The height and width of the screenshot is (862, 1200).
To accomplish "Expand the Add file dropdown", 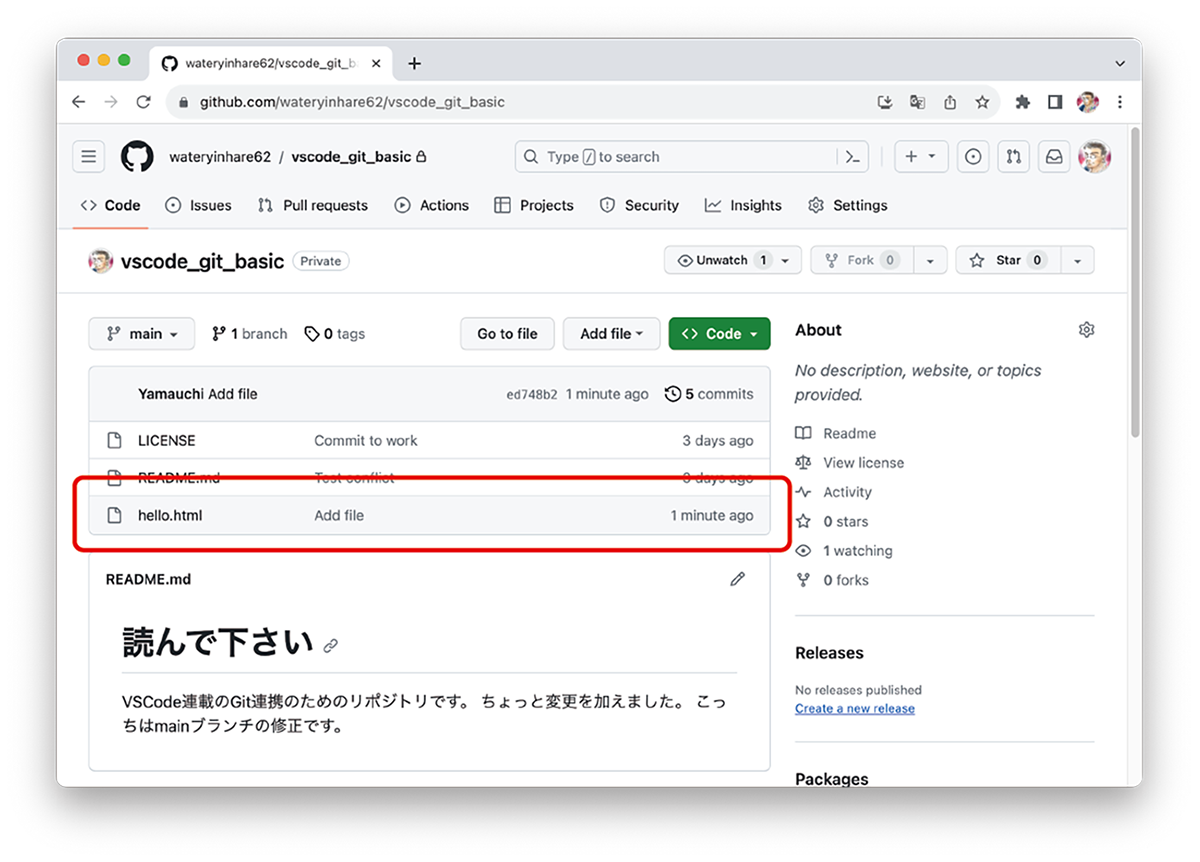I will pos(612,334).
